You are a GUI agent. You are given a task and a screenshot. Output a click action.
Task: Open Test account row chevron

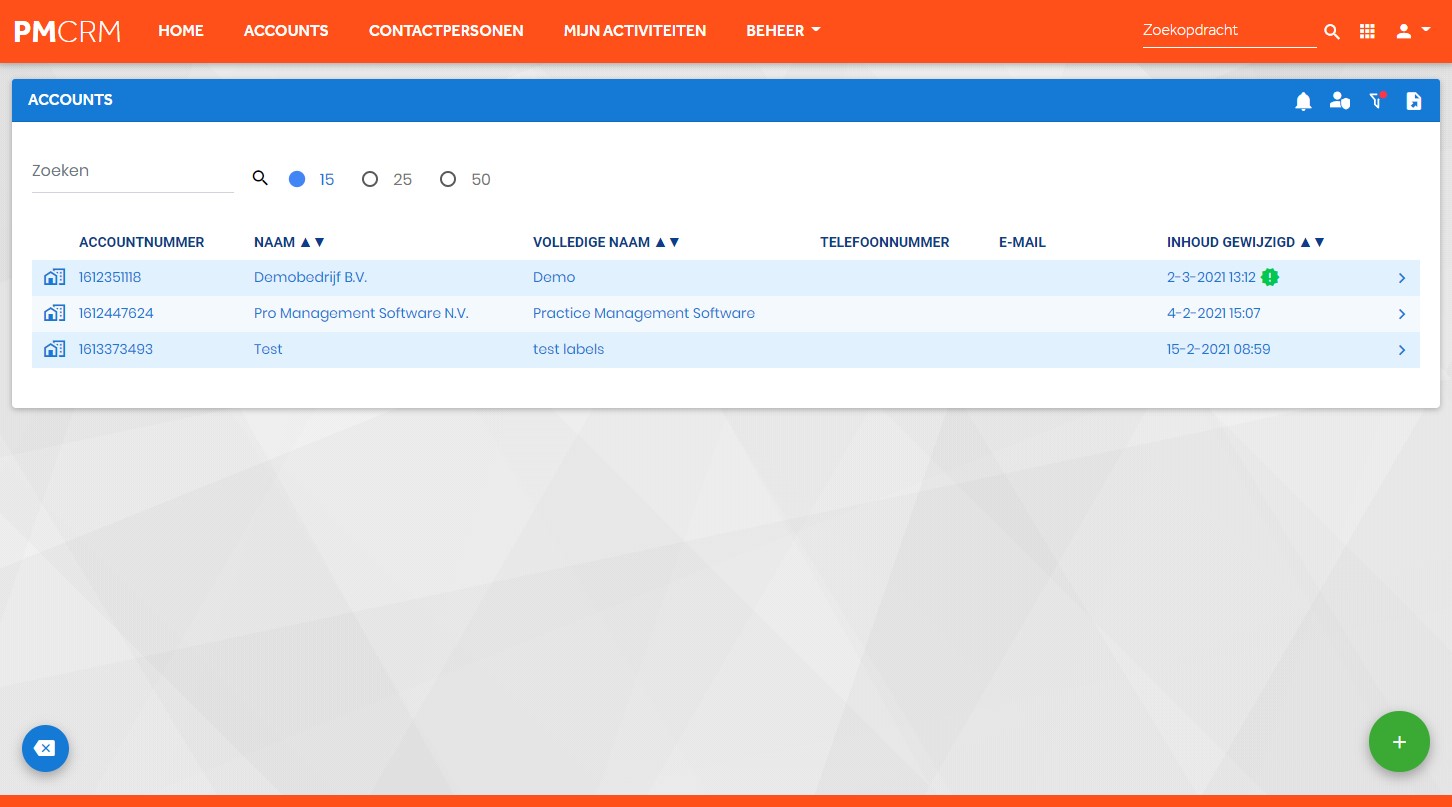(1402, 350)
